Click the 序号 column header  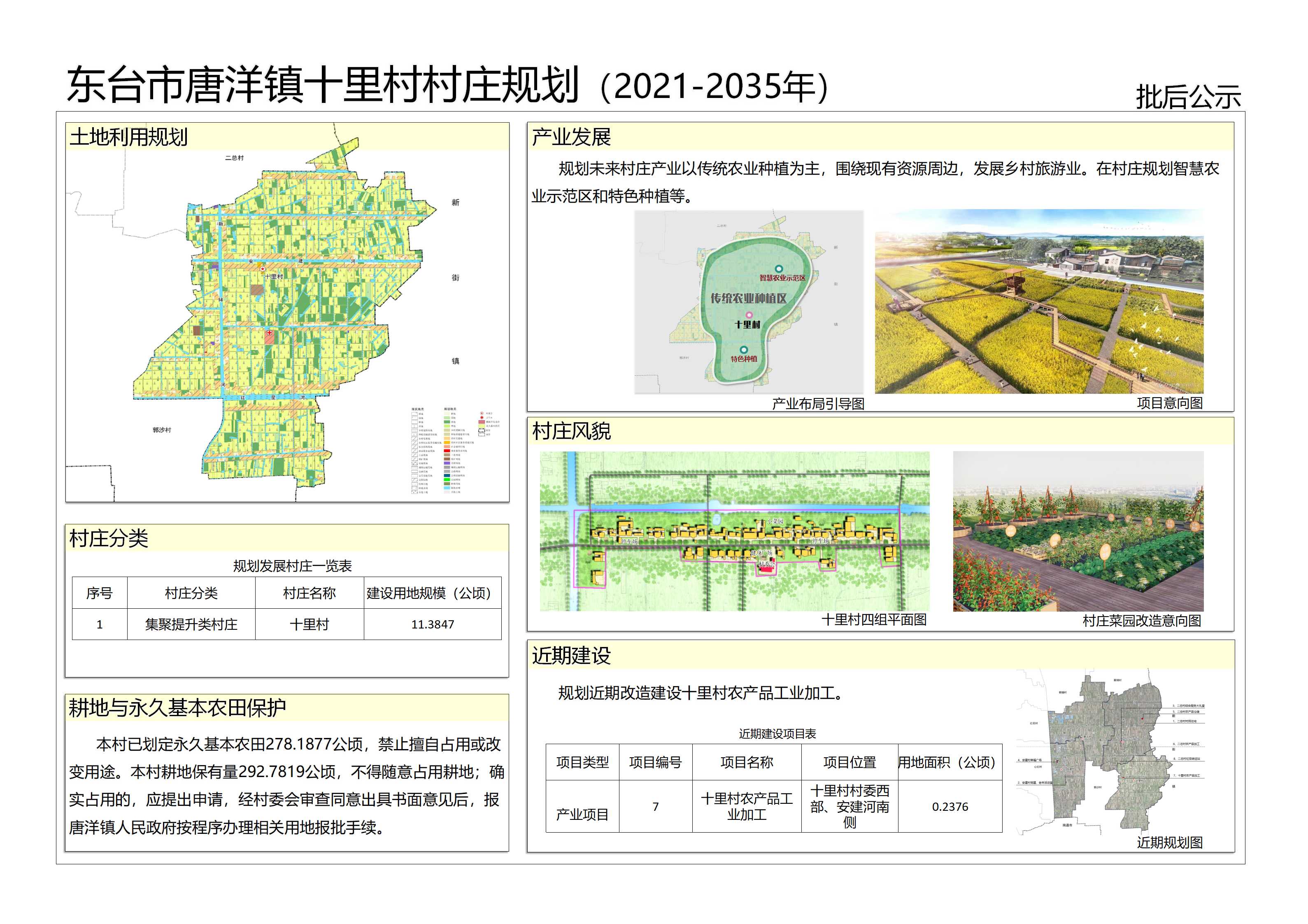100,593
